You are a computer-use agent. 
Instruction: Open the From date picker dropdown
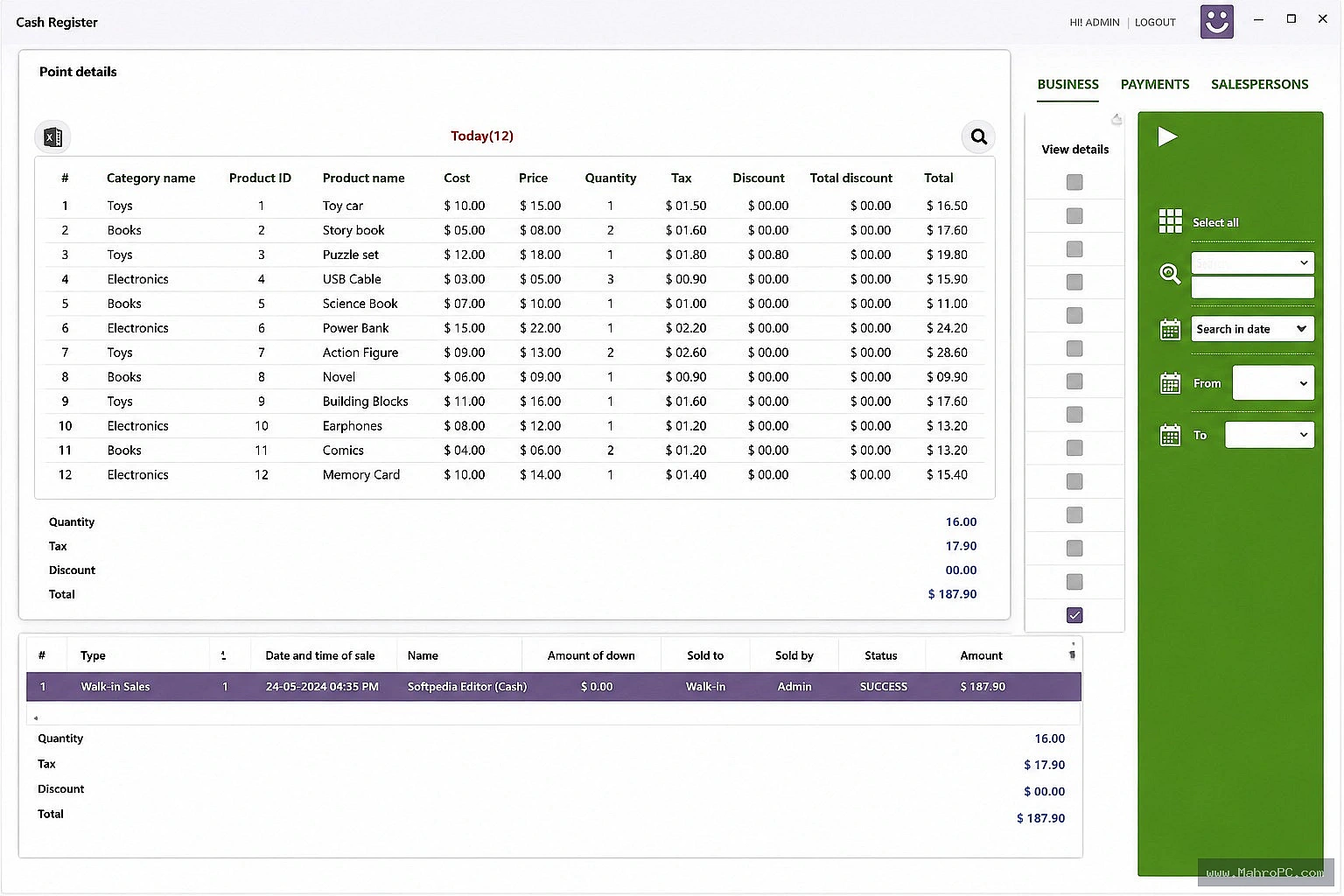(1273, 383)
